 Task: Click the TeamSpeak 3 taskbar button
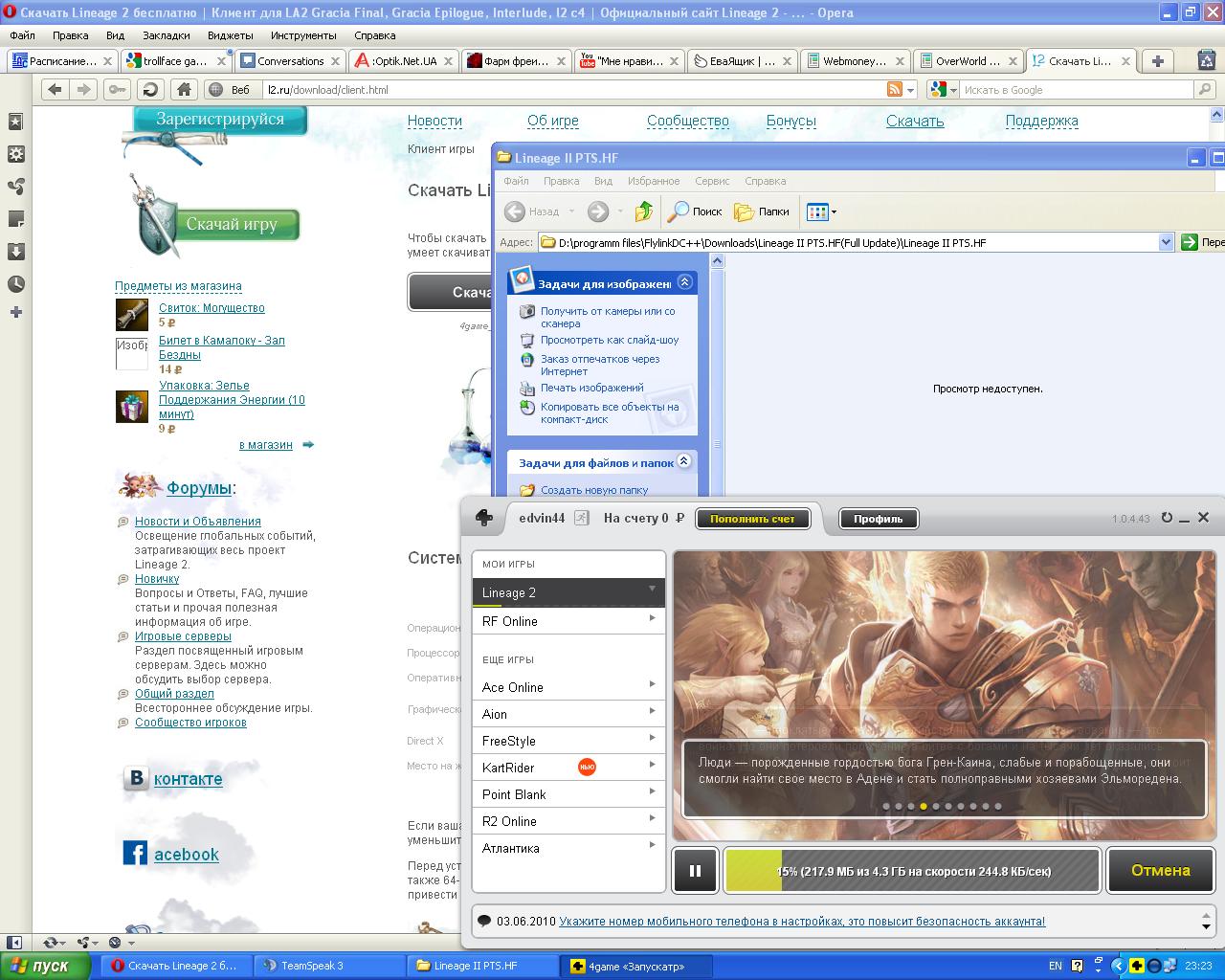330,966
